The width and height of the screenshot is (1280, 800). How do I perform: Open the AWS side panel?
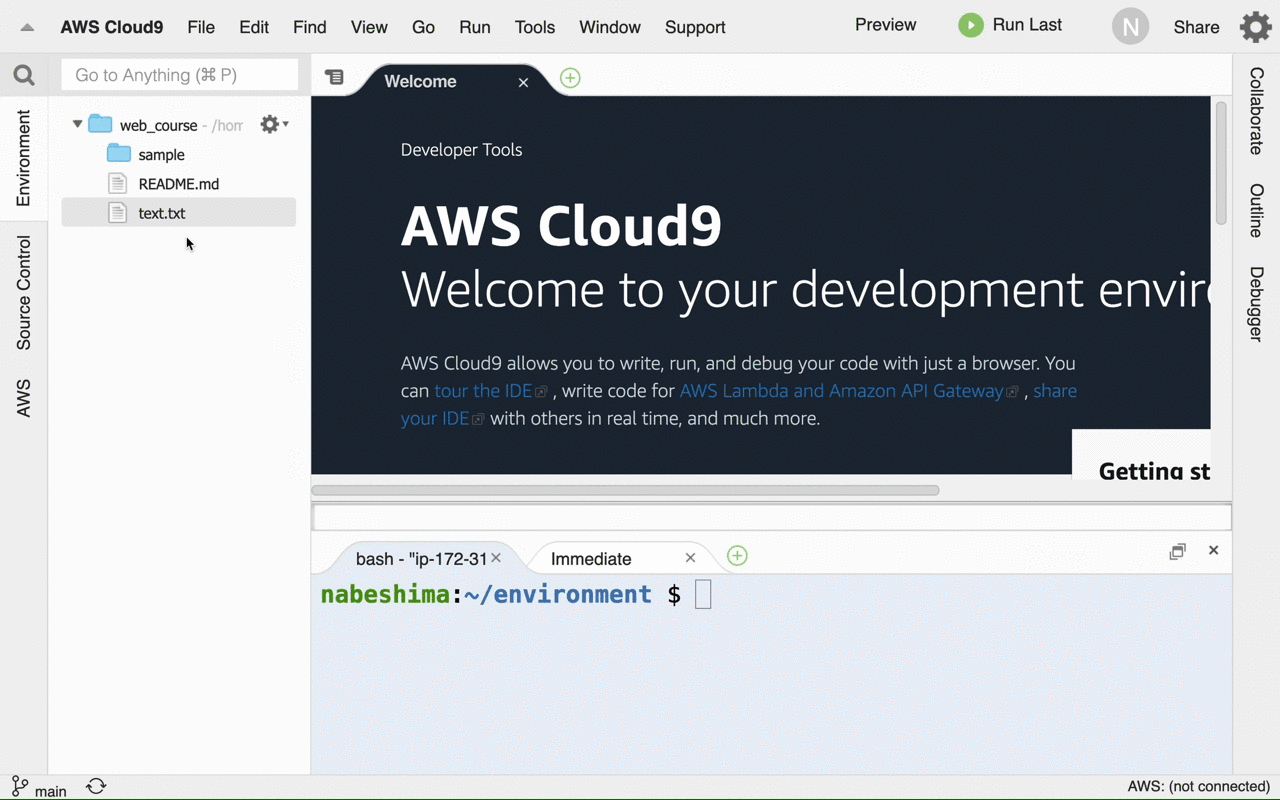pos(24,398)
